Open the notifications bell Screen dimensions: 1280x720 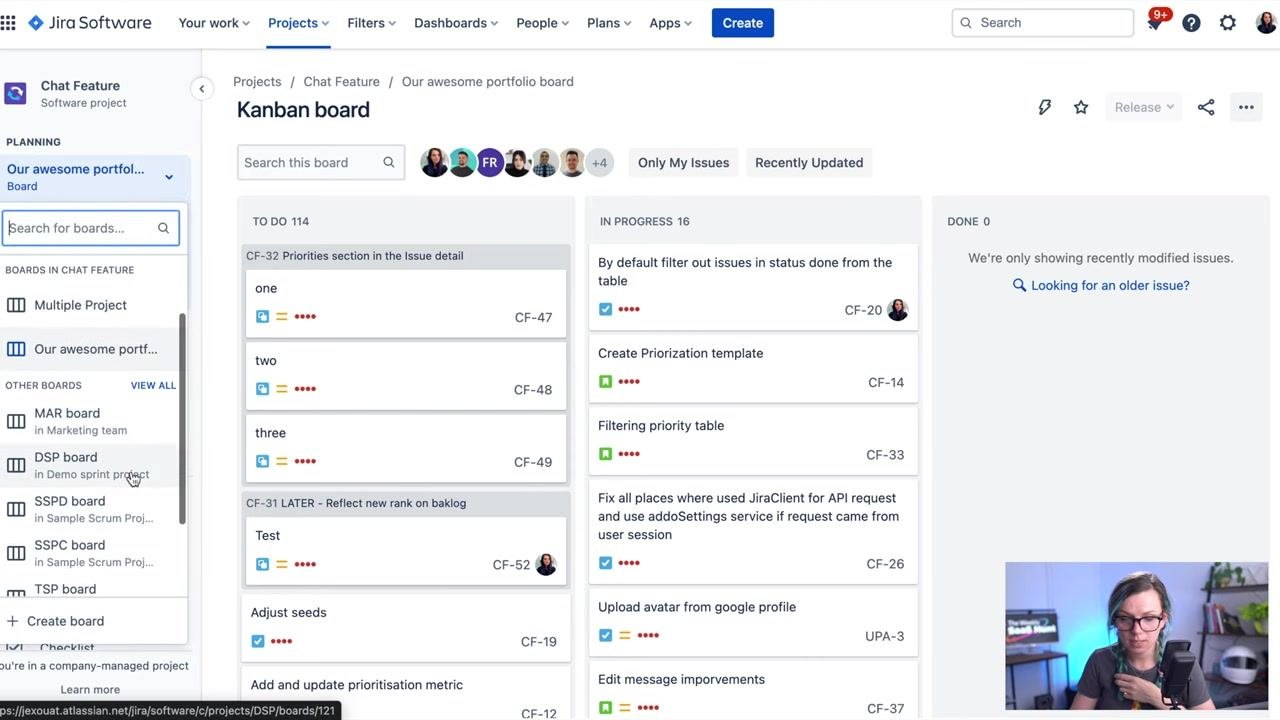click(x=1155, y=23)
